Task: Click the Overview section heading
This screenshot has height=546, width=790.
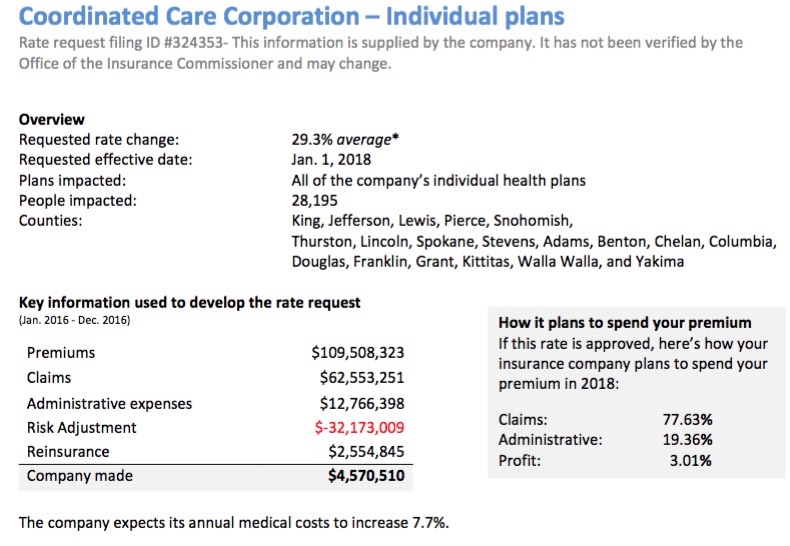Action: click(x=52, y=120)
